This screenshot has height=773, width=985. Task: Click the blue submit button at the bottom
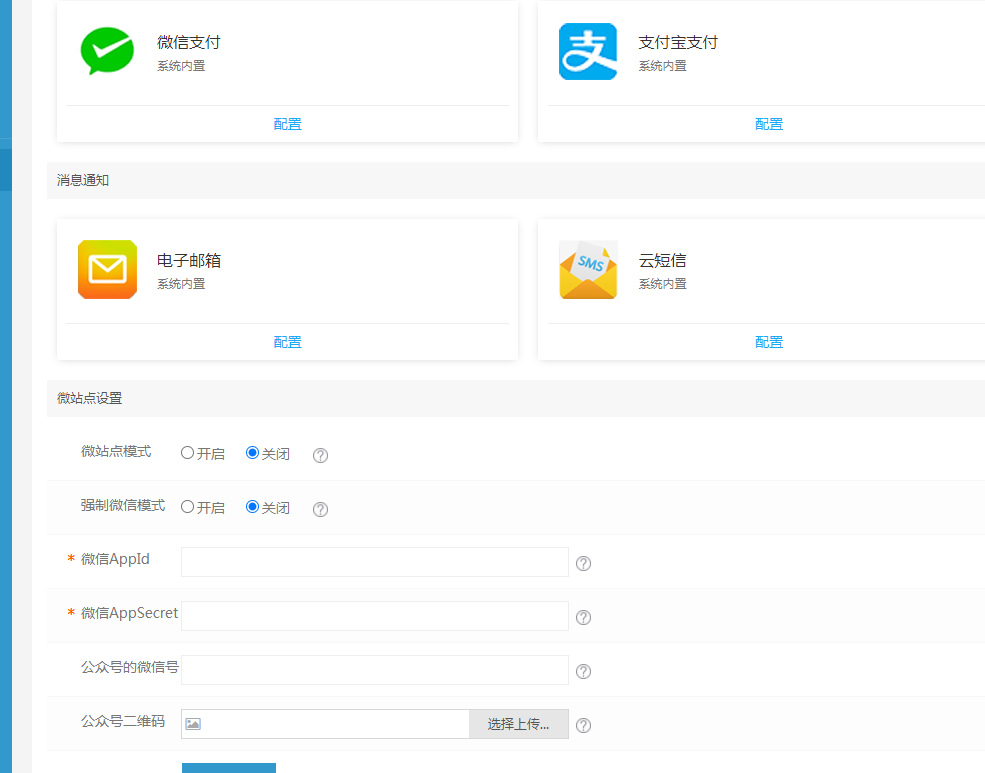228,769
